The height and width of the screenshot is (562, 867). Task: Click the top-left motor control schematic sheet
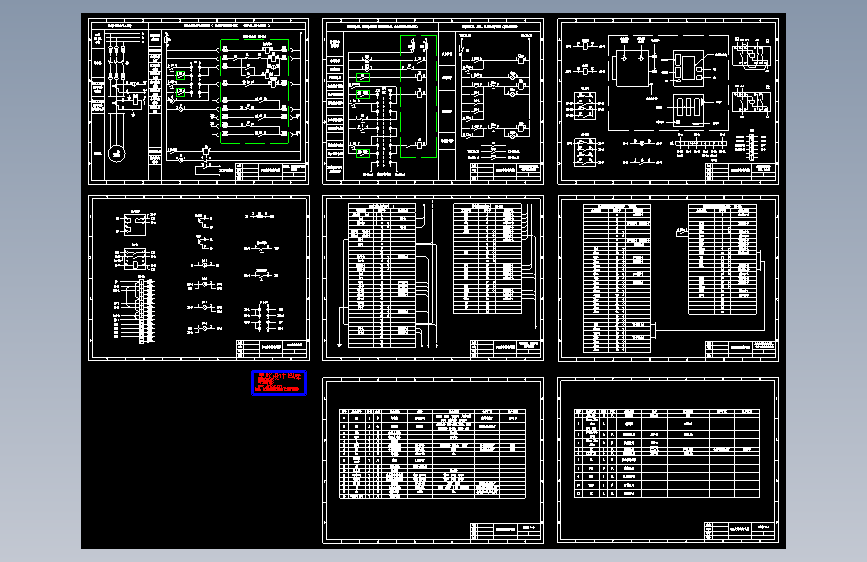click(x=199, y=101)
